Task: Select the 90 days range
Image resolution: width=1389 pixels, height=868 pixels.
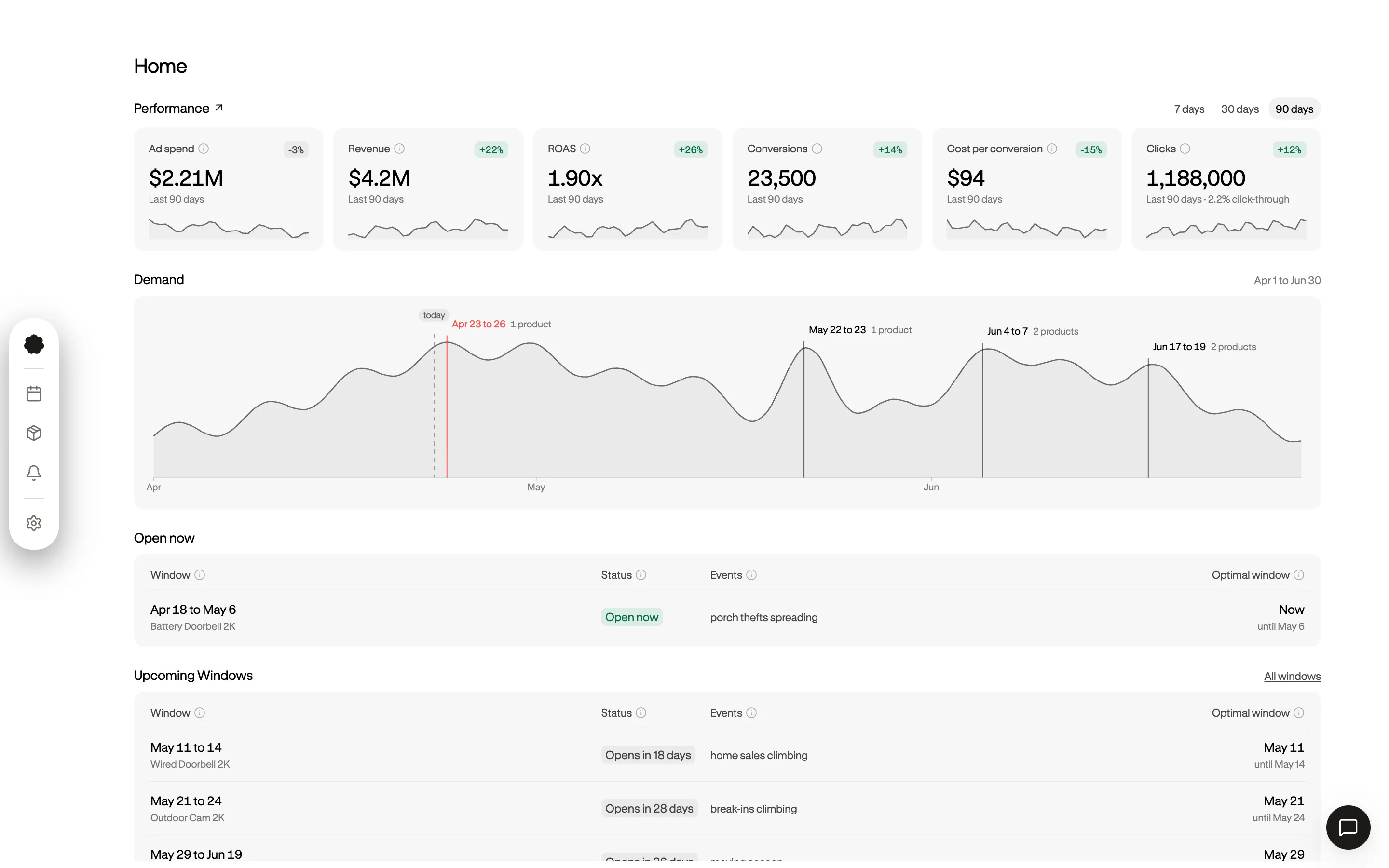Action: (x=1294, y=109)
